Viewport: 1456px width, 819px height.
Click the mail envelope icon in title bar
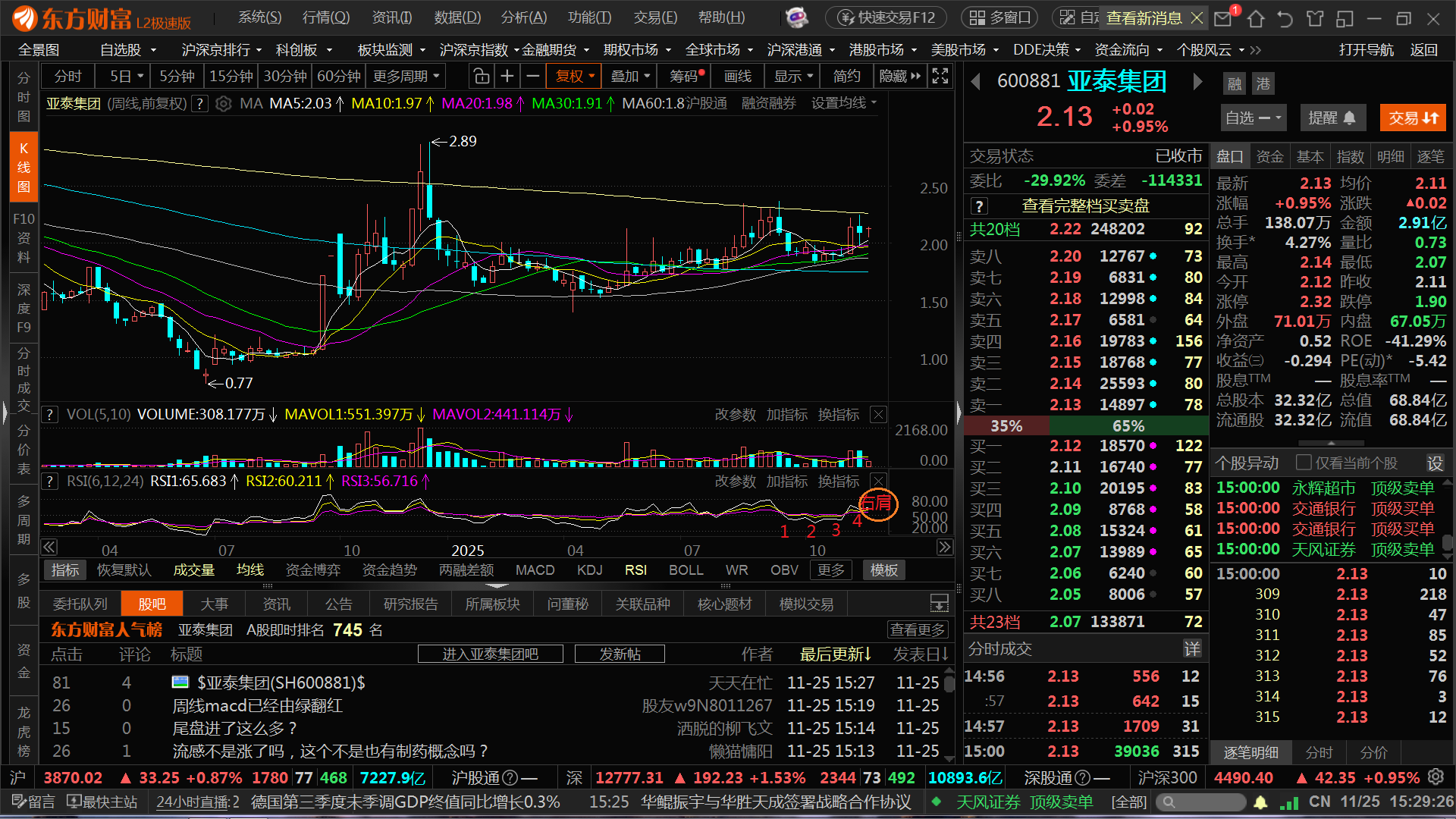point(1222,18)
